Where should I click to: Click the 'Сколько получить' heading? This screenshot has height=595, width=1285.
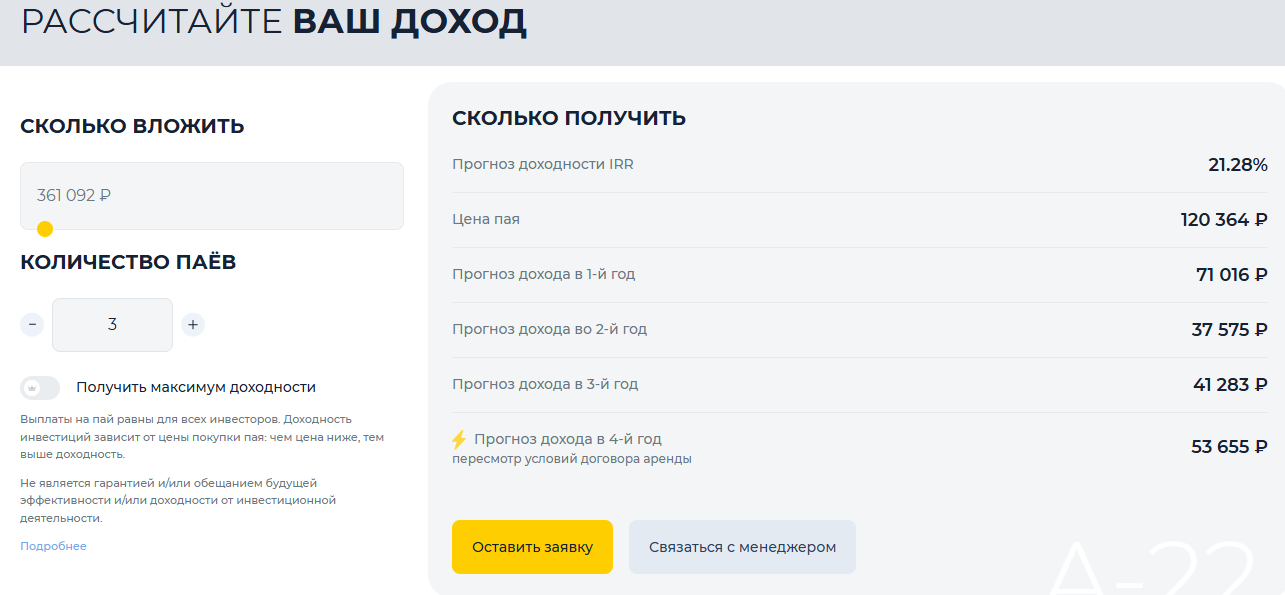(x=568, y=118)
